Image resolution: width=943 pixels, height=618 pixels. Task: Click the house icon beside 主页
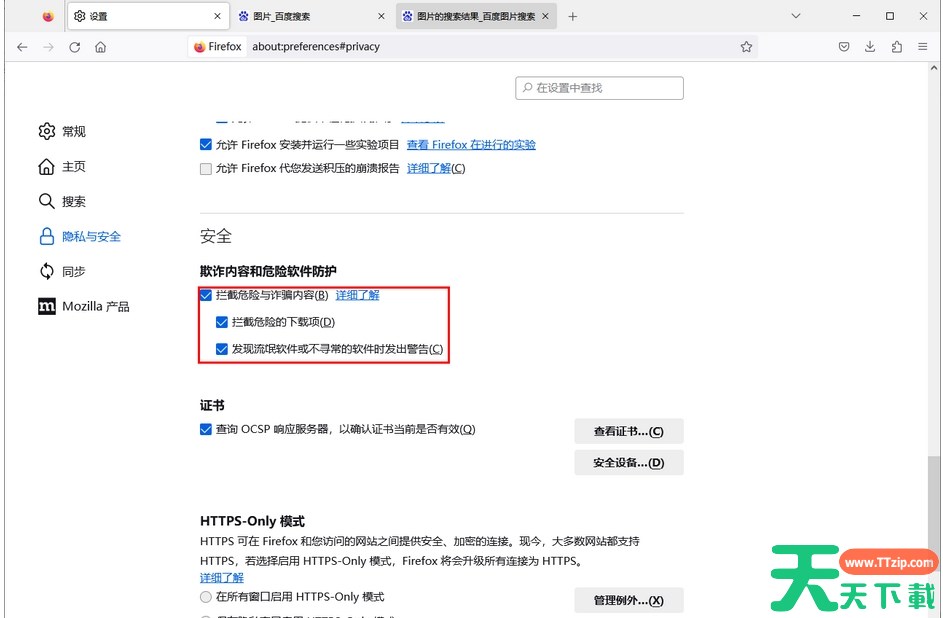pos(46,167)
